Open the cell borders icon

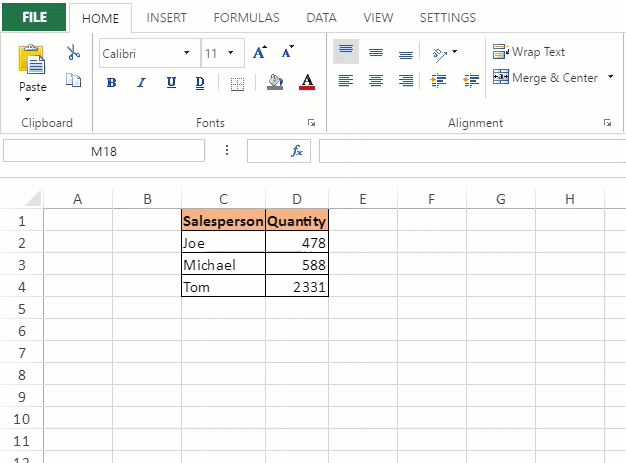coord(238,84)
